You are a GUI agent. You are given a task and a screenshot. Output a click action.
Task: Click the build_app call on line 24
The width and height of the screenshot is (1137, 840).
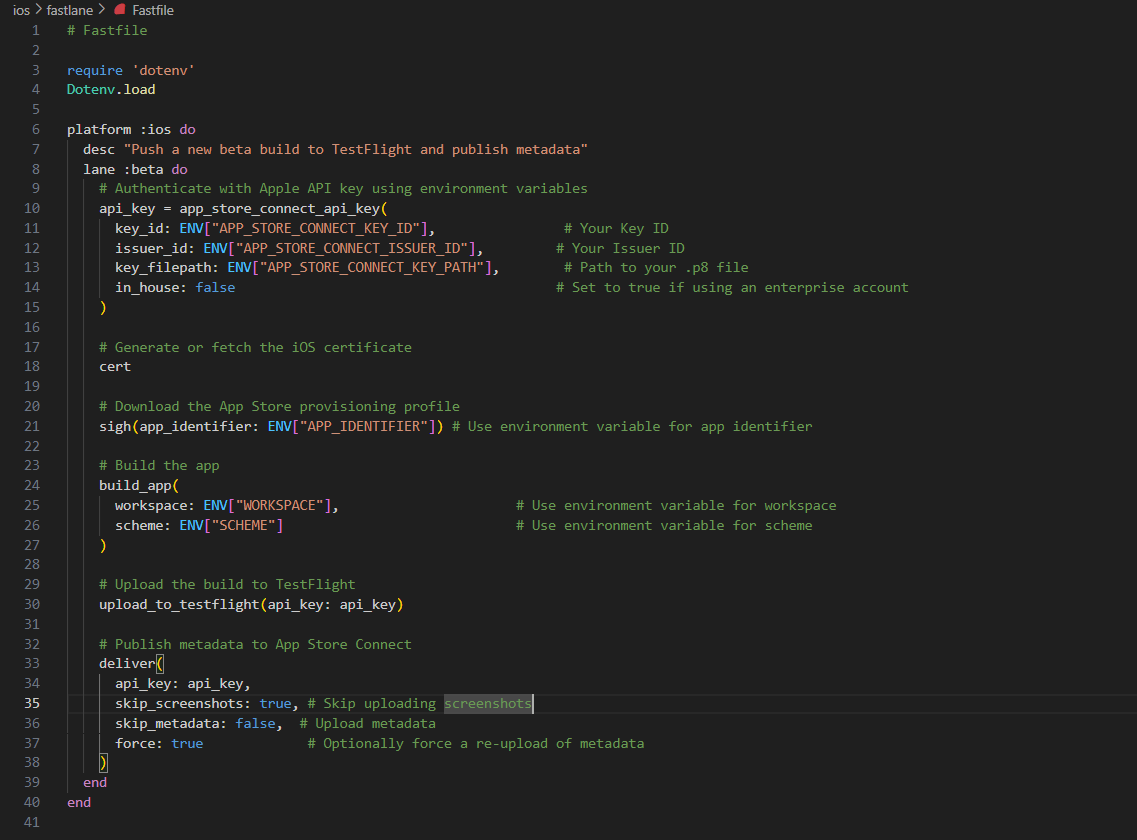tap(135, 485)
